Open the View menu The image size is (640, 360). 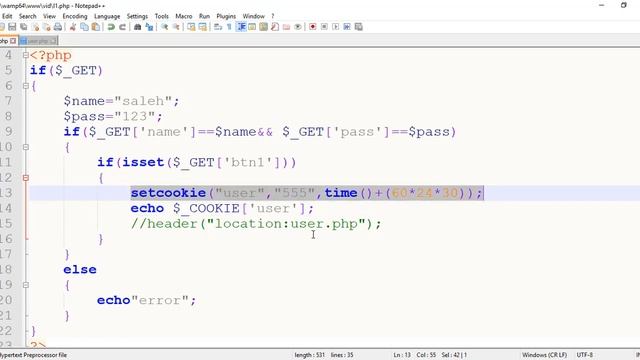click(49, 16)
